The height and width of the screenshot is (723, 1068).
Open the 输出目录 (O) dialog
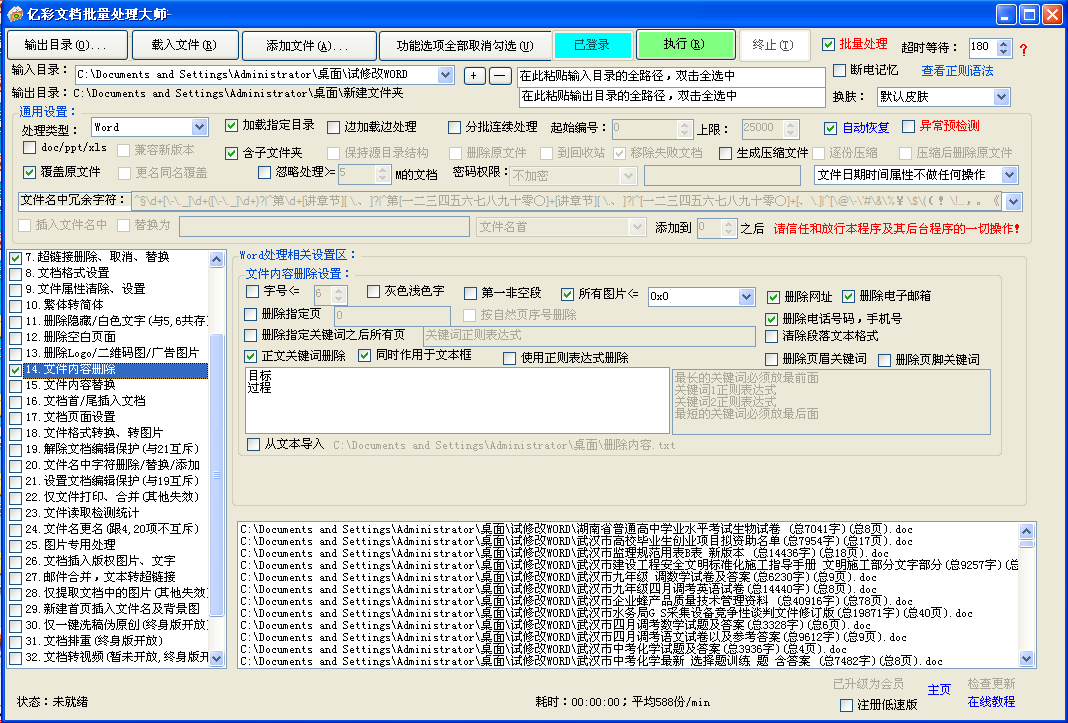point(67,45)
